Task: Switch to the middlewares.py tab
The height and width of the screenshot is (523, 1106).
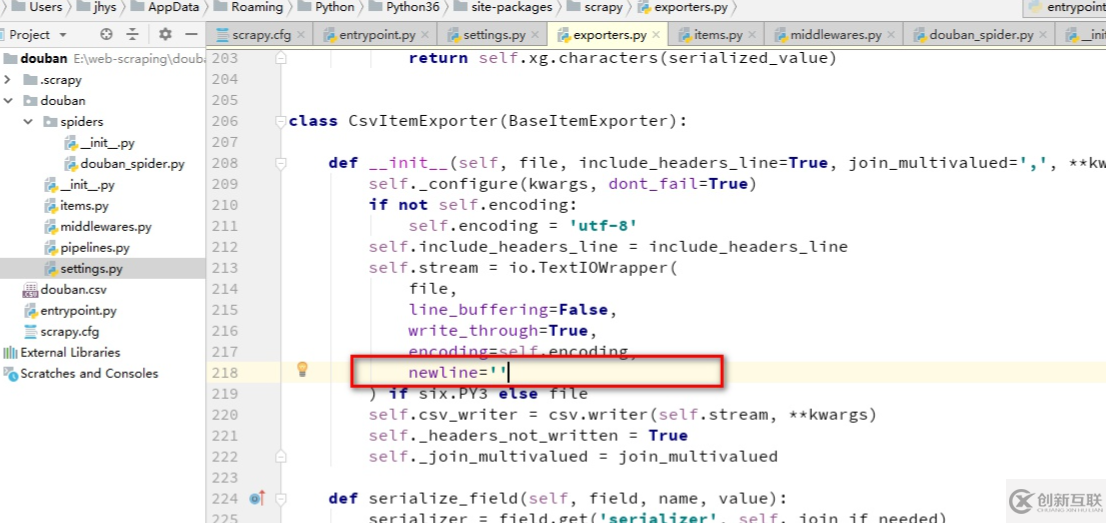Action: coord(835,35)
